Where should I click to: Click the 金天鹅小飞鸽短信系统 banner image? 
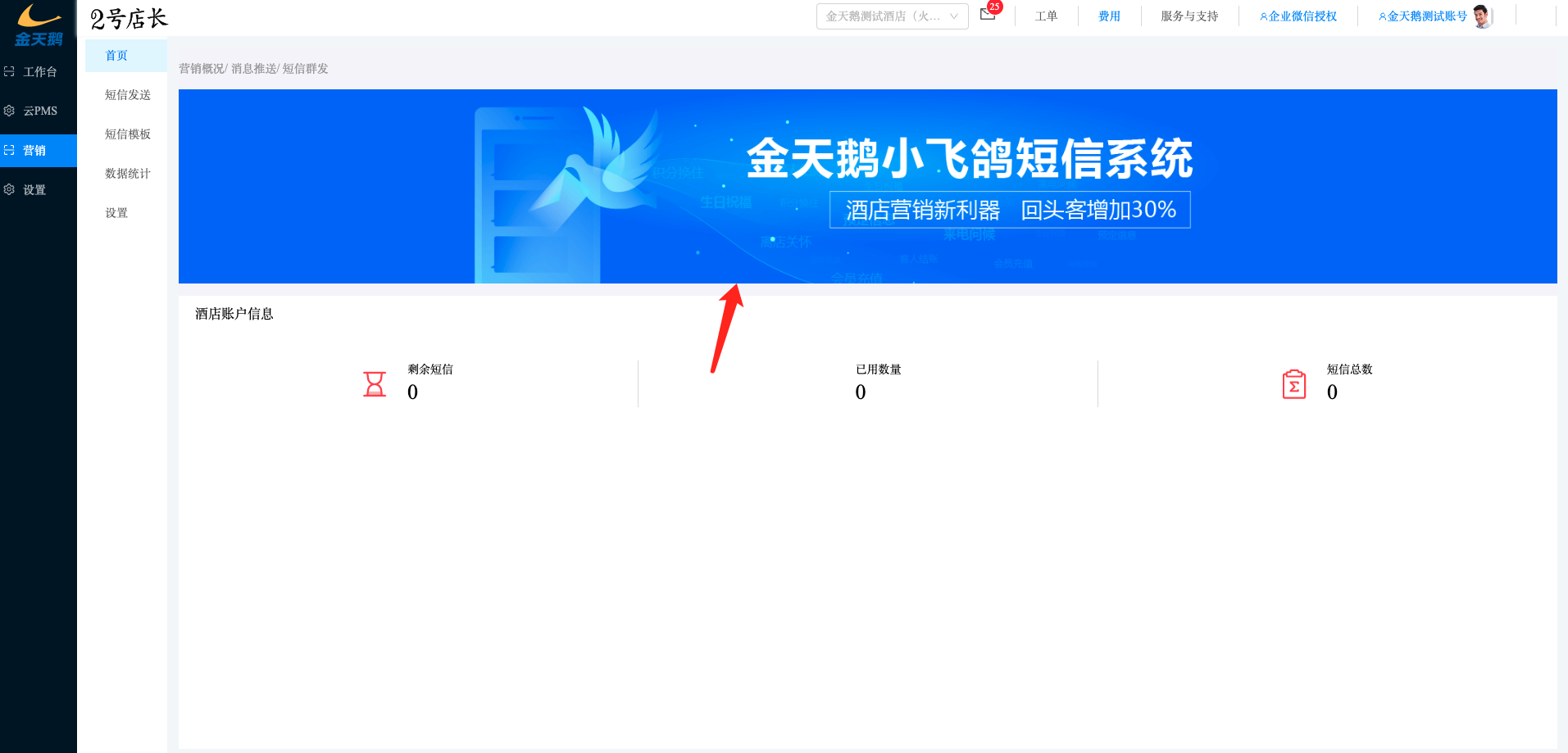click(x=867, y=186)
